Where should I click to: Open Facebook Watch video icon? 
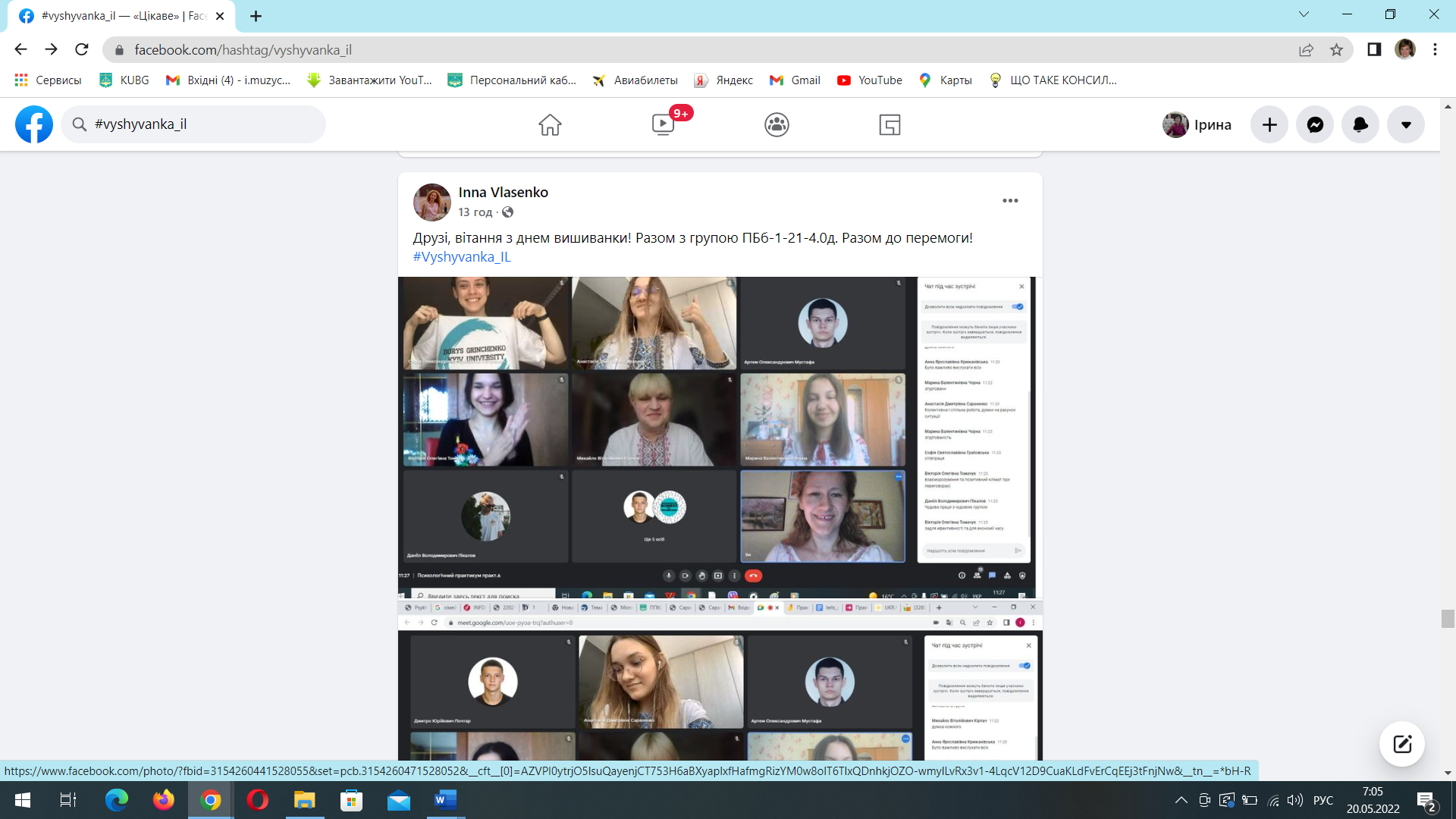pyautogui.click(x=663, y=124)
